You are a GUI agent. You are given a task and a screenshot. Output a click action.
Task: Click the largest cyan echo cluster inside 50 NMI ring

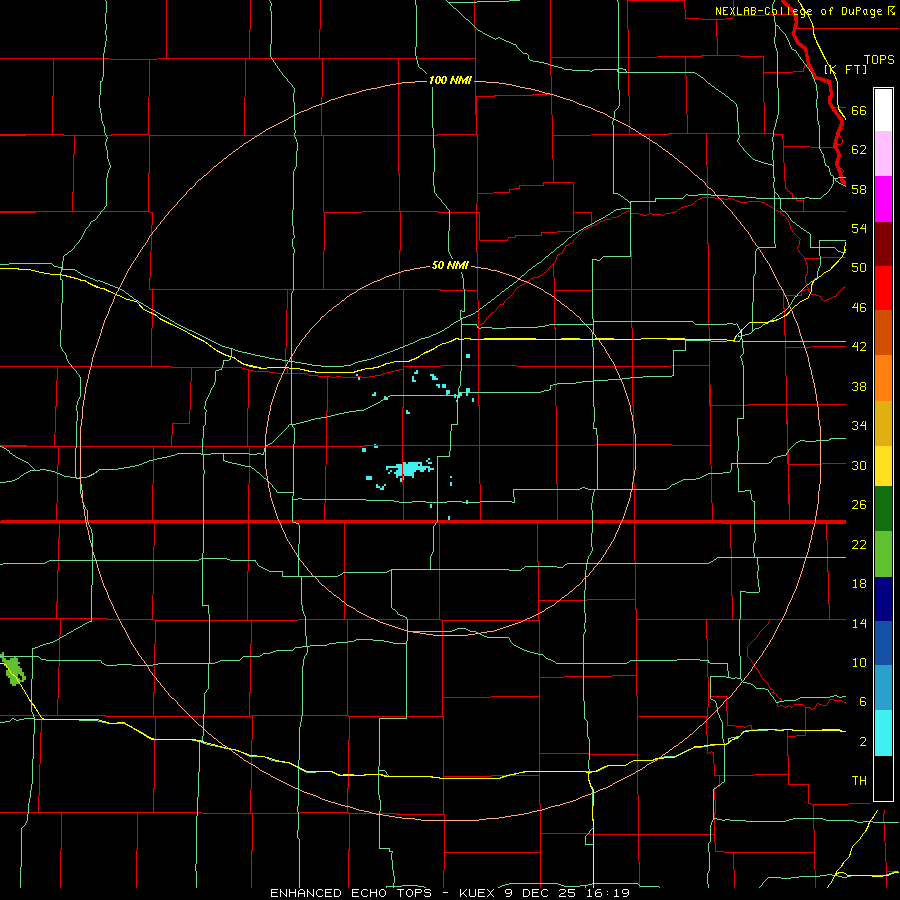point(409,469)
